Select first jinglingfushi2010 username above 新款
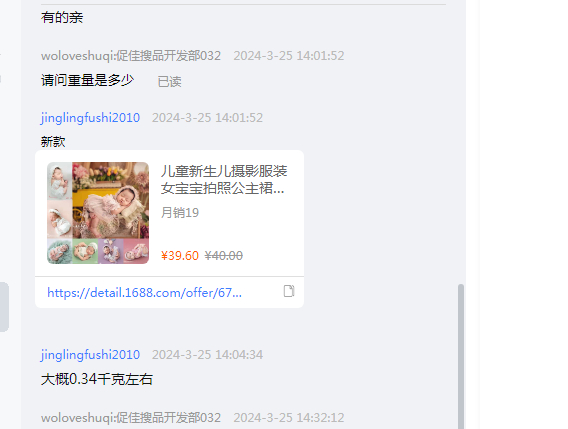Image resolution: width=568 pixels, height=429 pixels. click(90, 118)
